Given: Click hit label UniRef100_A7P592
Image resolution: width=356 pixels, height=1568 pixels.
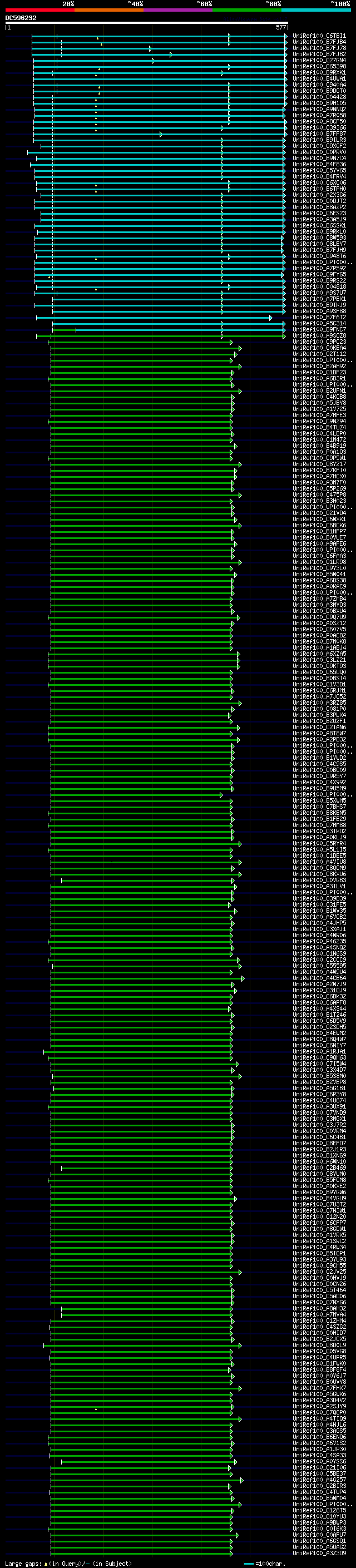Looking at the screenshot, I should pyautogui.click(x=319, y=269).
